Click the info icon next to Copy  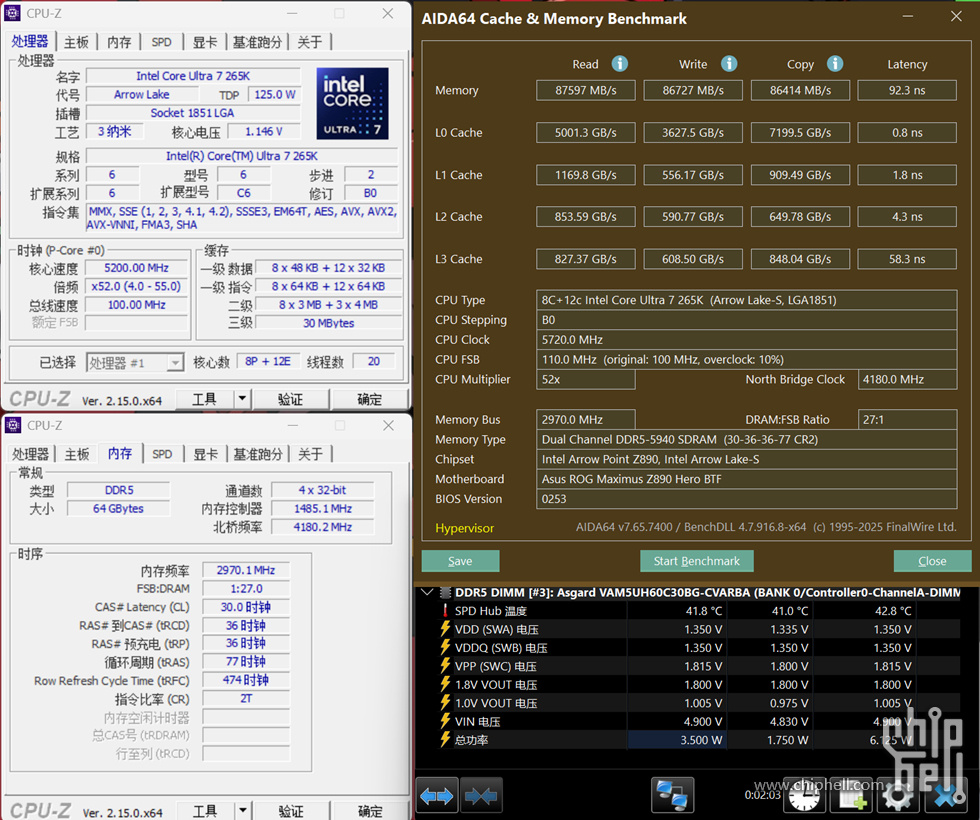click(835, 64)
